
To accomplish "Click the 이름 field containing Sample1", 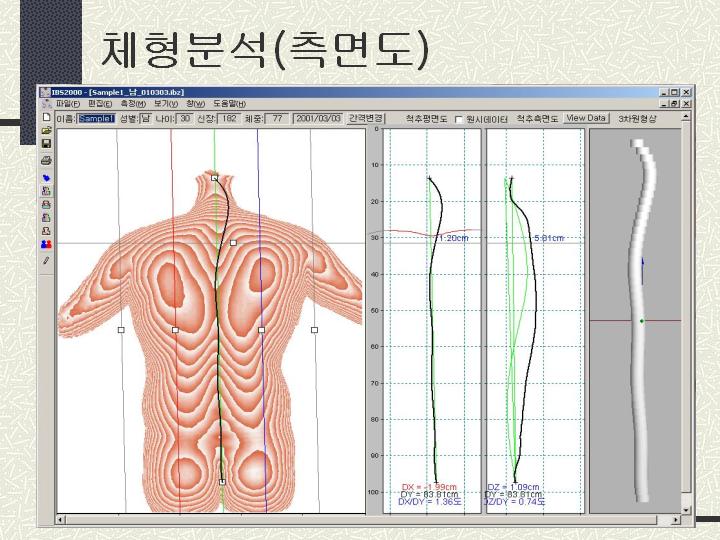I will [x=96, y=118].
